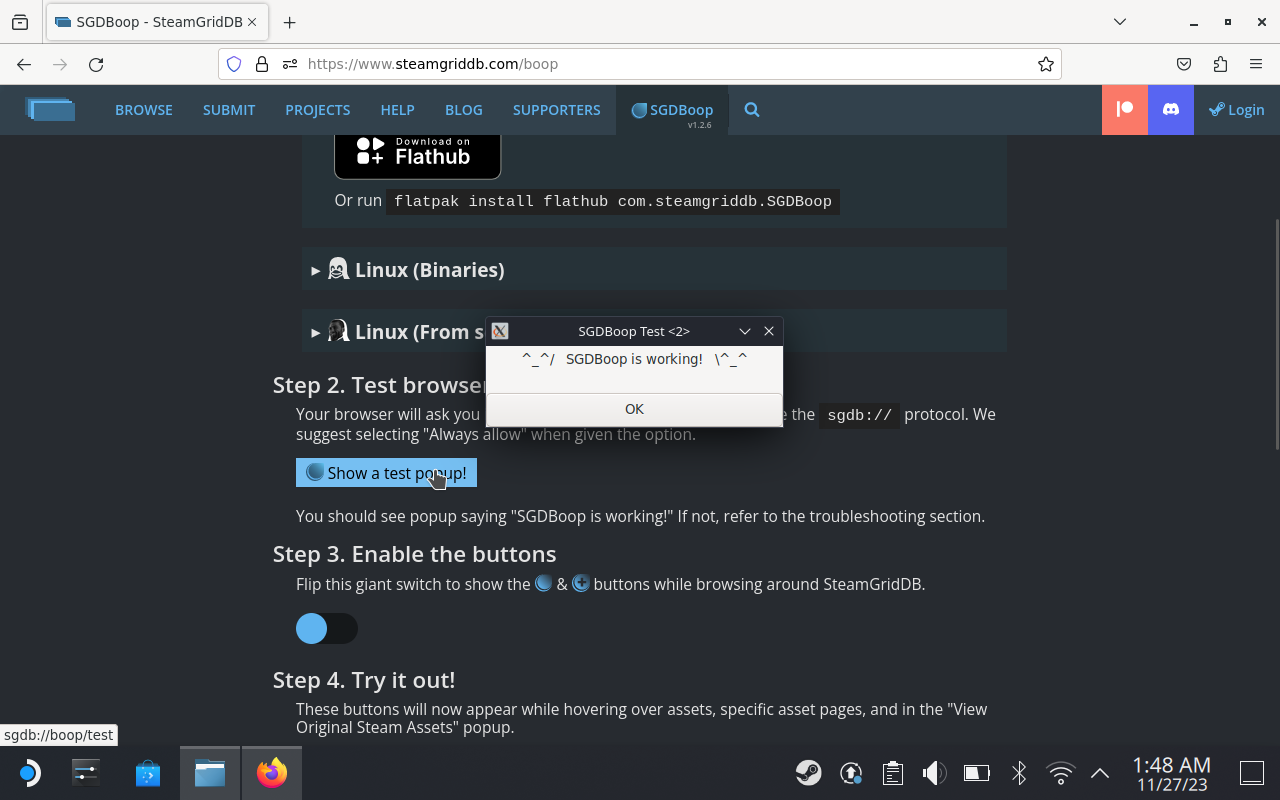Click the site search magnifier icon
This screenshot has width=1280, height=800.
pos(752,110)
